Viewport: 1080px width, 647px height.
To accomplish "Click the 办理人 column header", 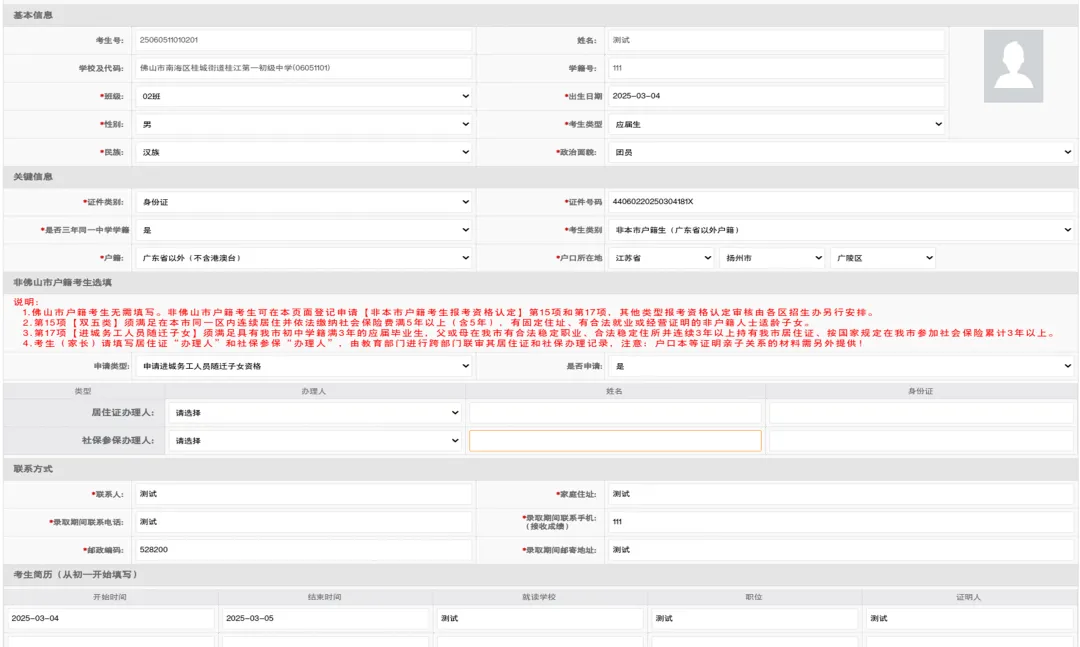I will (313, 391).
